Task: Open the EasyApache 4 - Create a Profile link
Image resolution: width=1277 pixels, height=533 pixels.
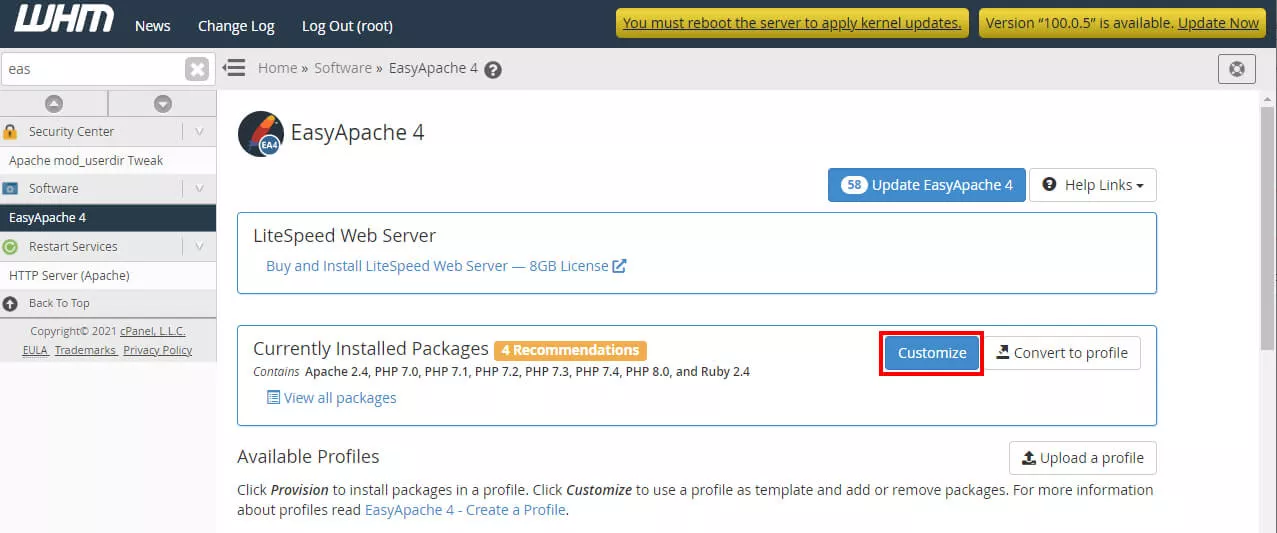Action: 465,510
